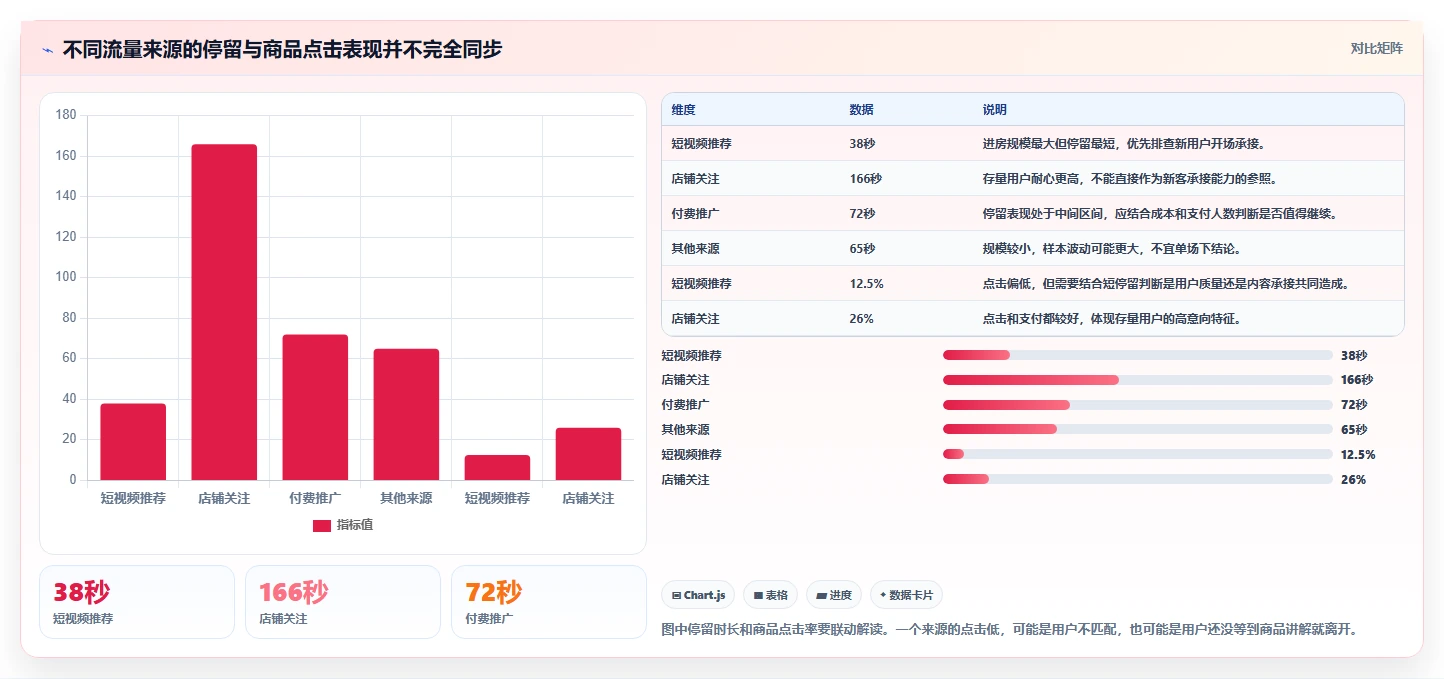This screenshot has height=679, width=1444.
Task: Click the note starting 存量用户耐心更高
Action: click(1130, 179)
